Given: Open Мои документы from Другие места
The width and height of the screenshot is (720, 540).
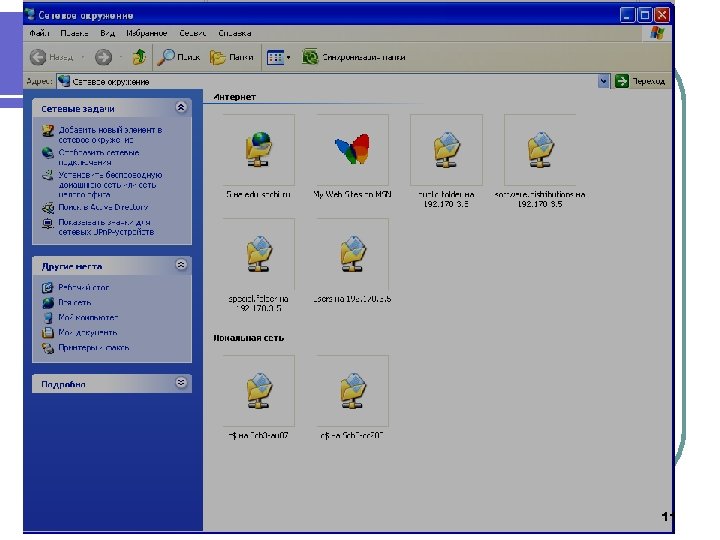Looking at the screenshot, I should (87, 332).
